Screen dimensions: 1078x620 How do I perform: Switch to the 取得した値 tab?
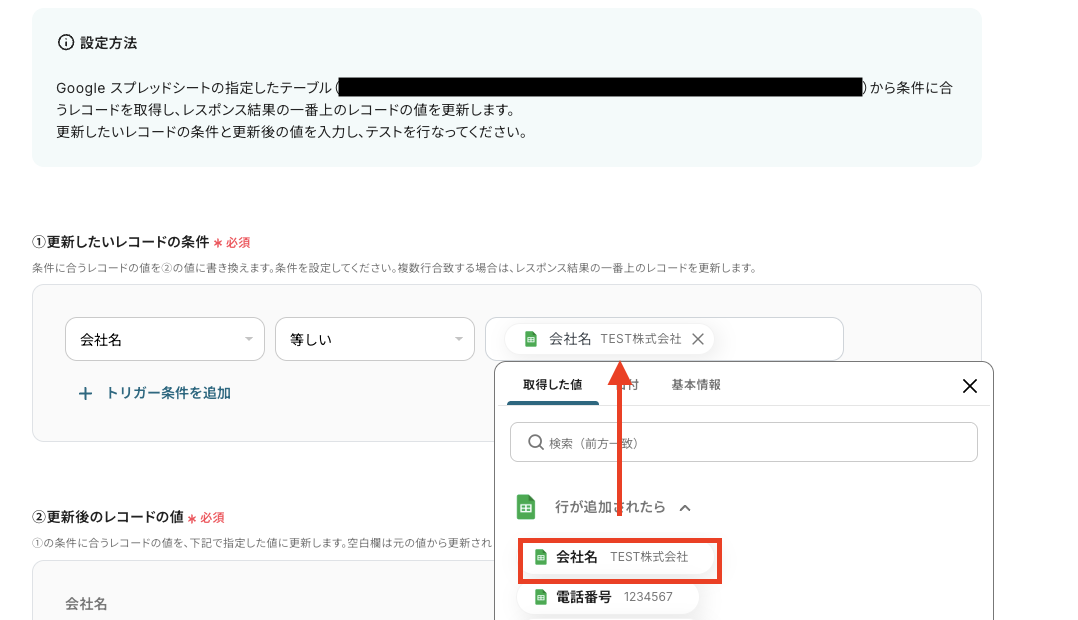552,384
